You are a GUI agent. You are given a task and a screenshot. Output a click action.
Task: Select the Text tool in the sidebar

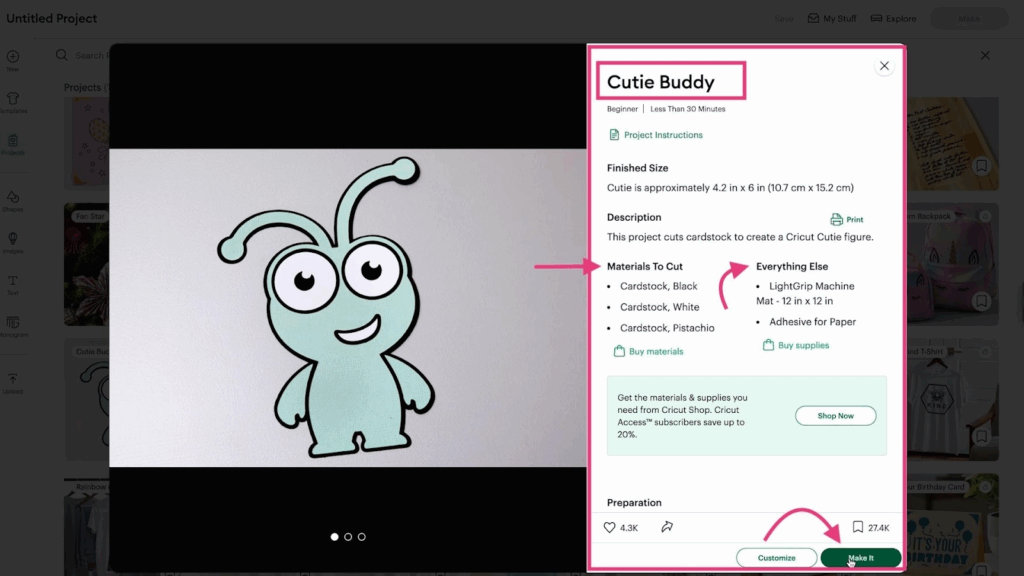(12, 285)
